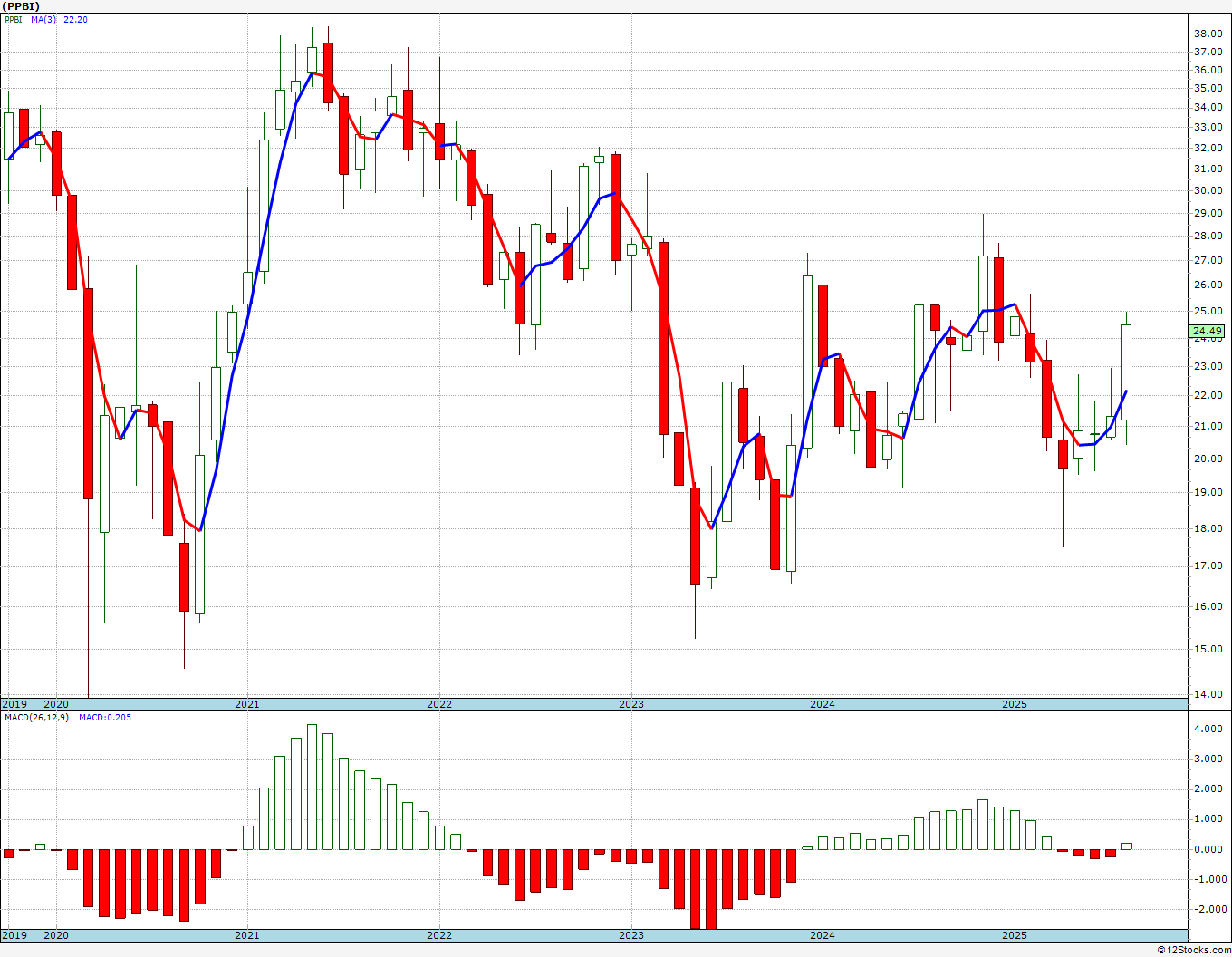Click 2021 on the price chart time axis
The width and height of the screenshot is (1232, 957).
click(x=246, y=704)
